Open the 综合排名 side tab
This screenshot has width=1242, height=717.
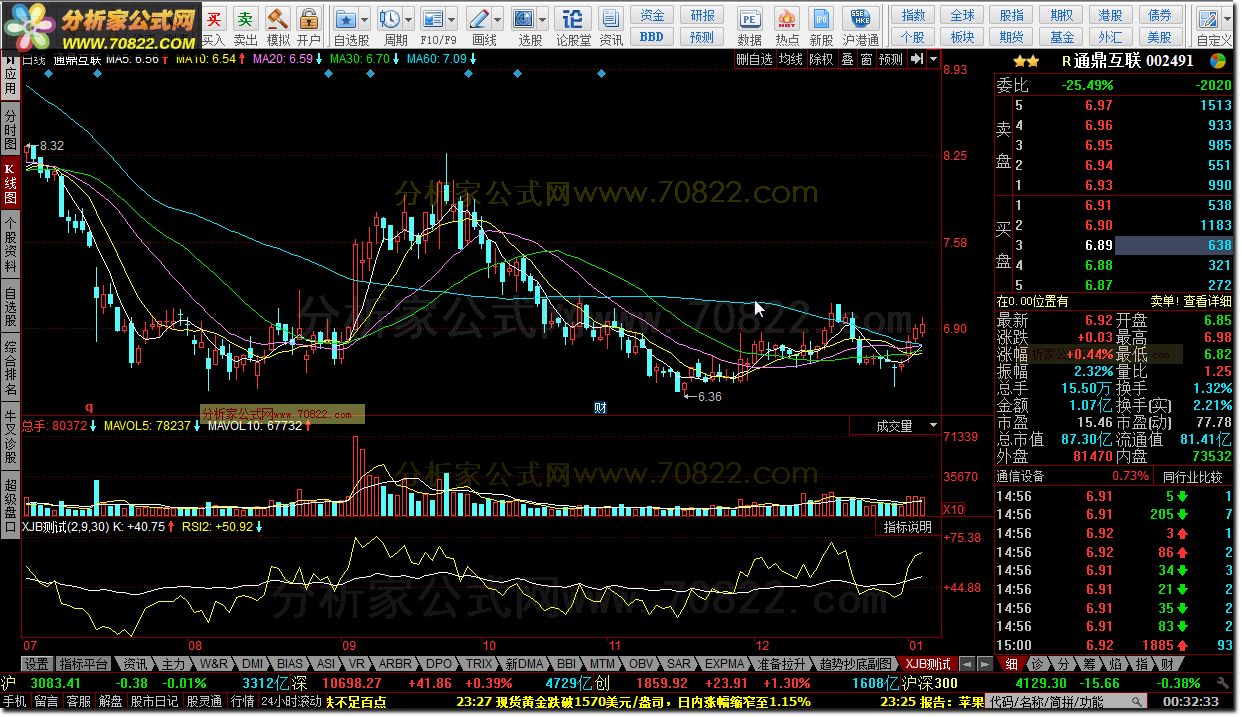pos(10,368)
